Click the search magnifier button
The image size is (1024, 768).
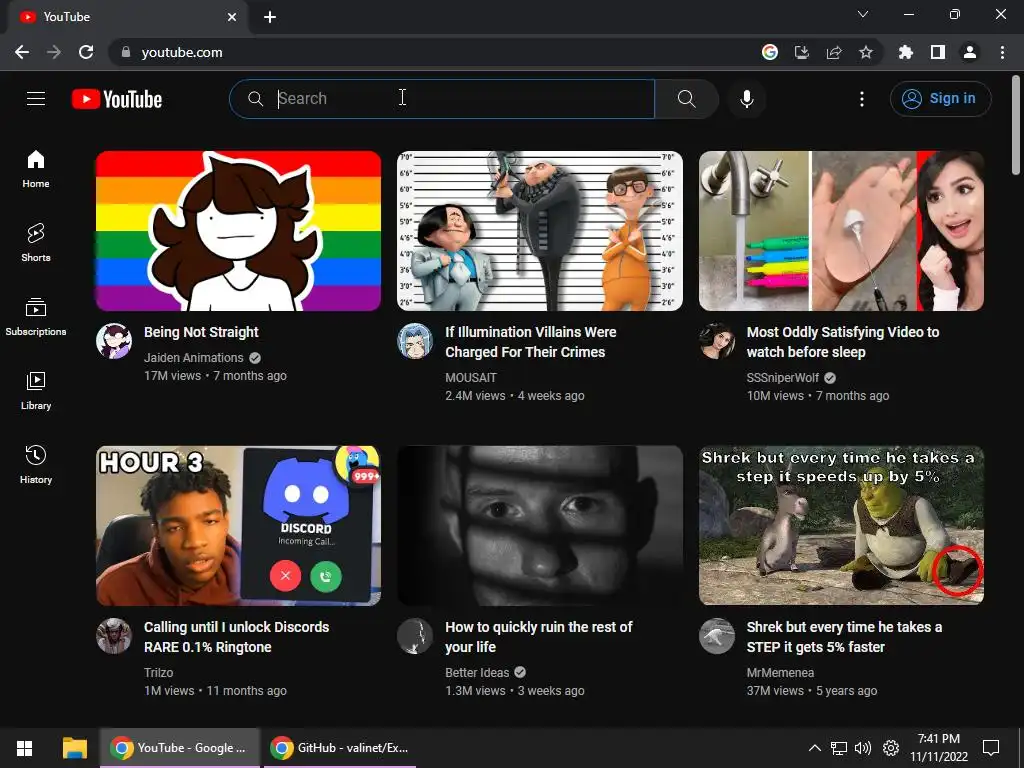click(x=686, y=99)
